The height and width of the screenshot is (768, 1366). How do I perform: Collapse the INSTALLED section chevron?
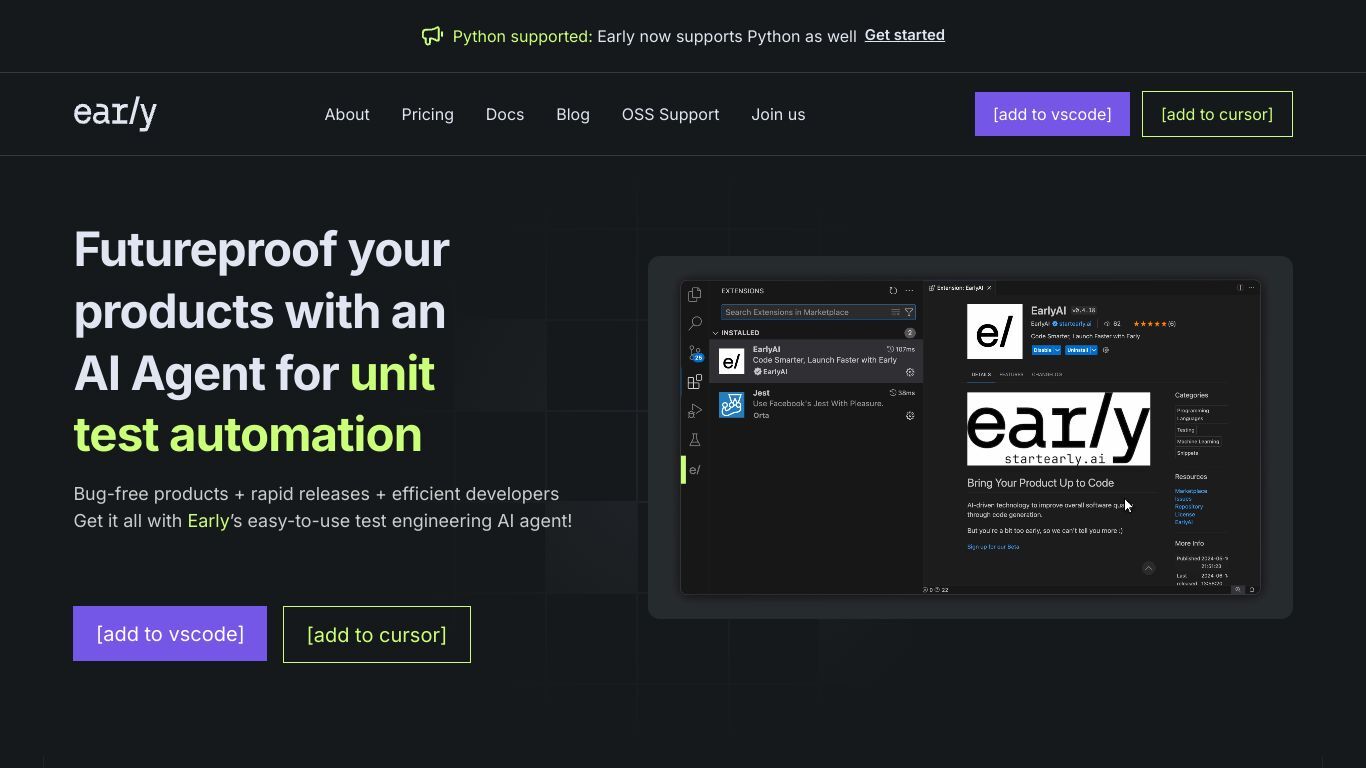(x=716, y=333)
